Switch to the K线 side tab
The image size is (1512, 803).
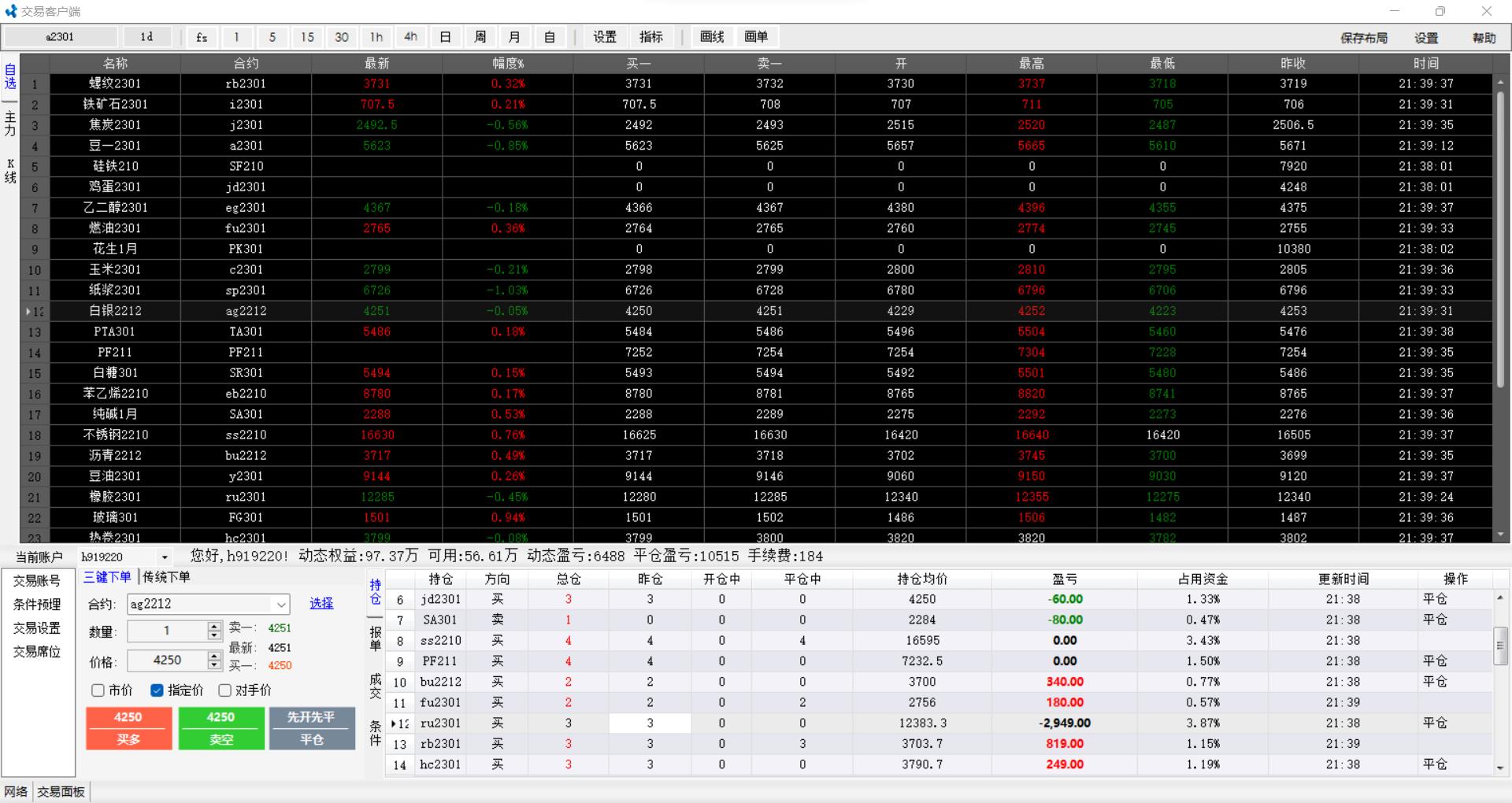point(10,171)
